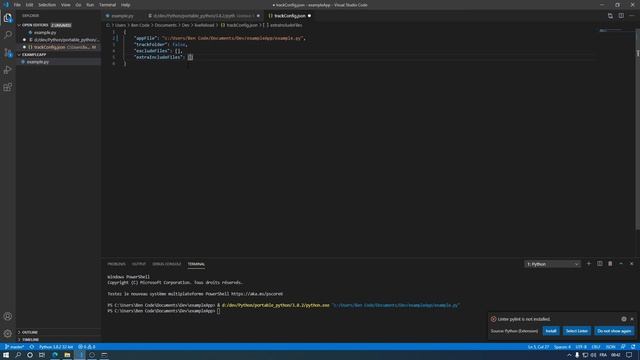The height and width of the screenshot is (360, 640).
Task: Select the Terminal panel tab
Action: (x=196, y=264)
